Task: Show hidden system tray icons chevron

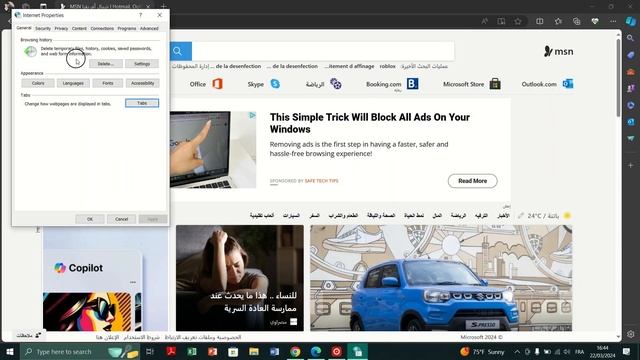Action: [x=517, y=351]
